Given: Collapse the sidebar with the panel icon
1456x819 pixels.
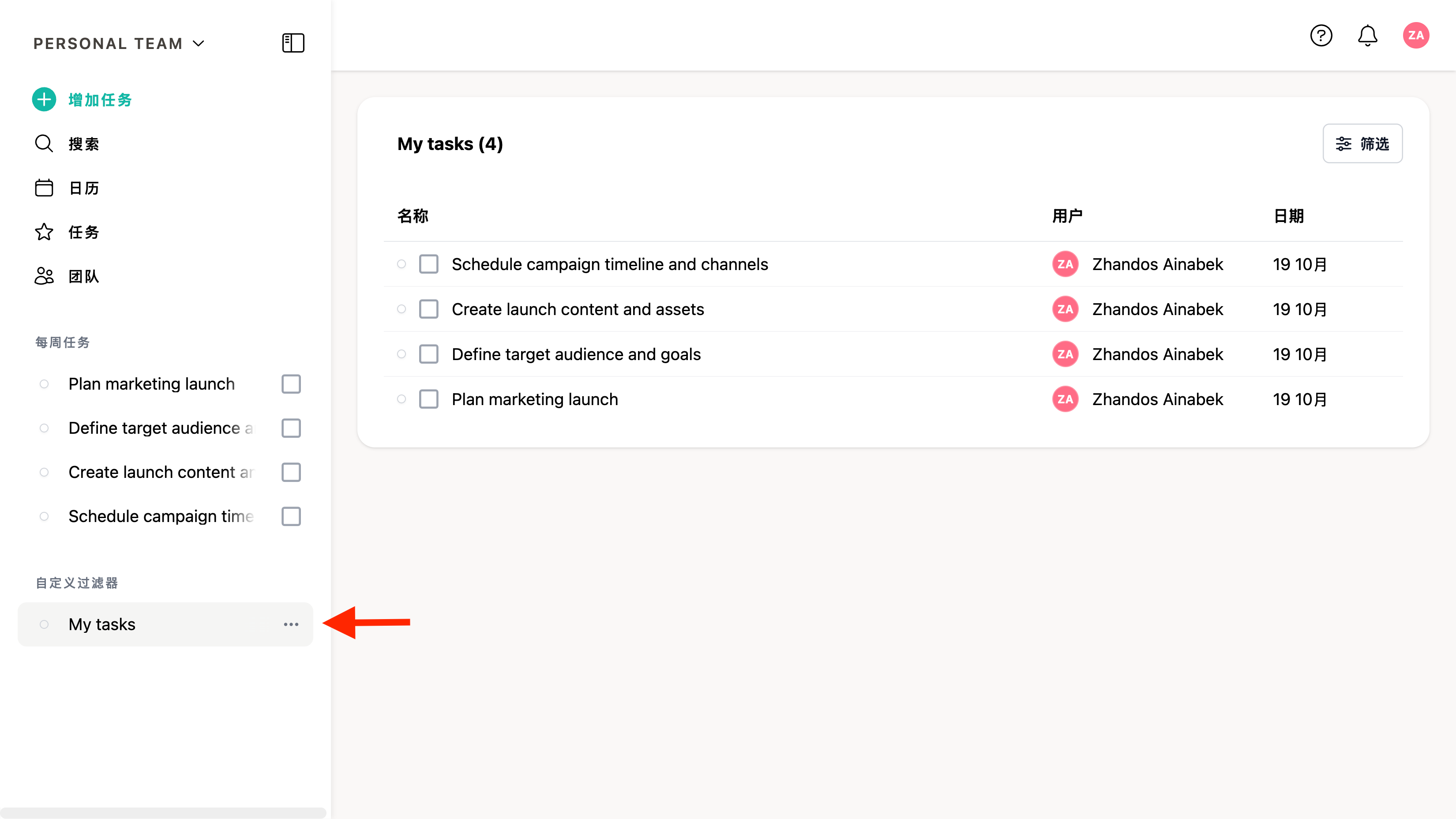Looking at the screenshot, I should [x=293, y=43].
